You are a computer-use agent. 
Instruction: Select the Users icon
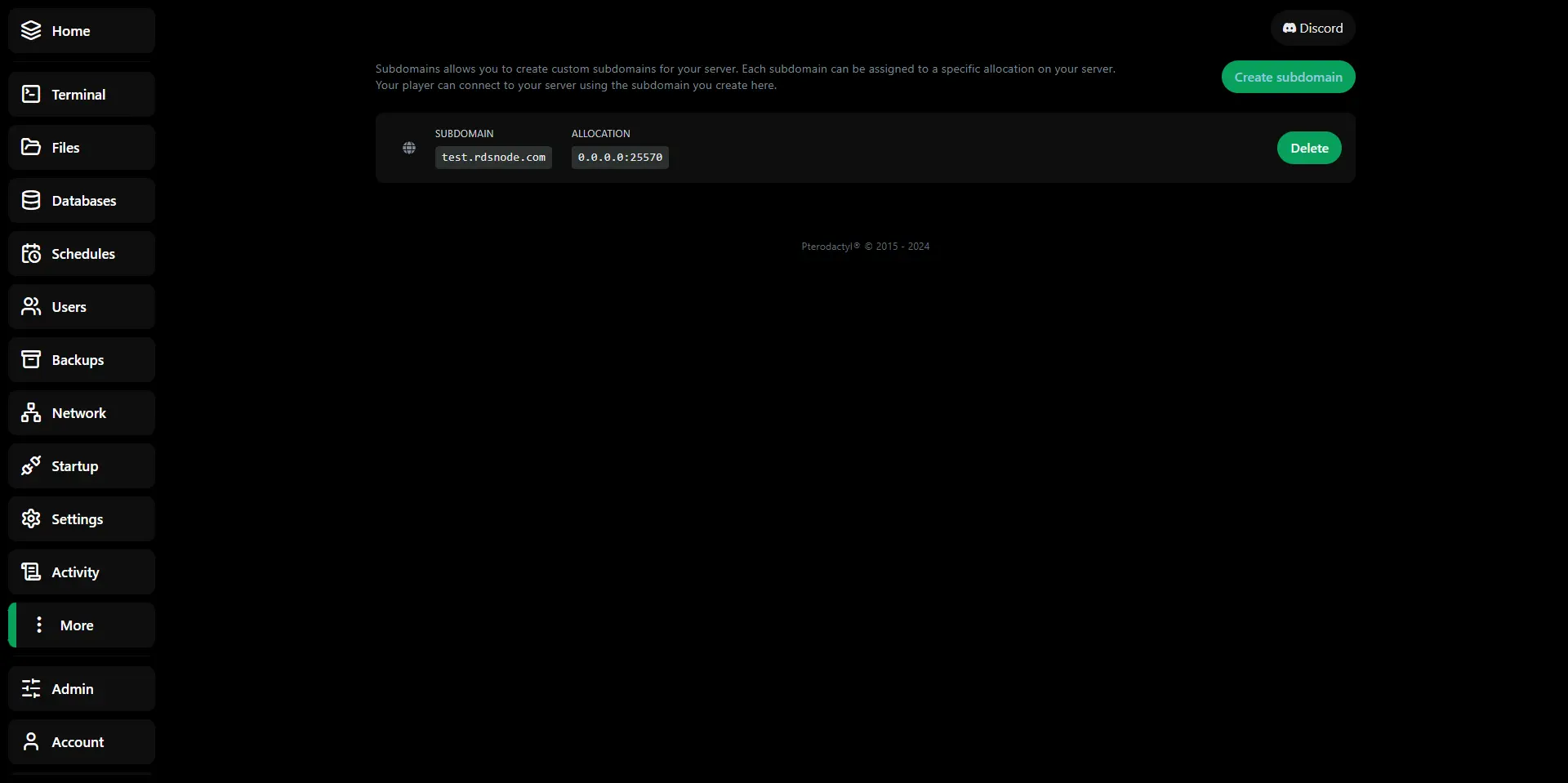[x=30, y=306]
